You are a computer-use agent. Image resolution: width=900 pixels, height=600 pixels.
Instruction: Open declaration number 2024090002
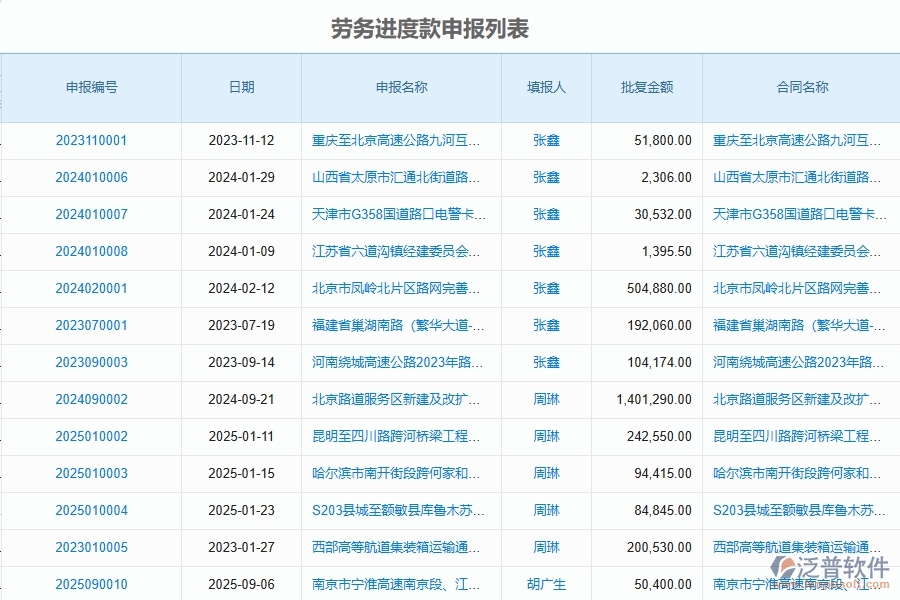pos(91,399)
